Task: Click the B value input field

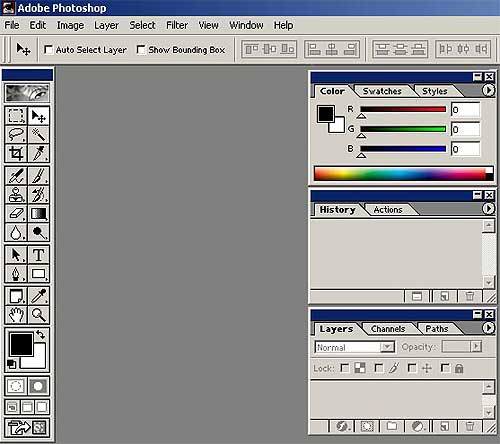Action: tap(466, 149)
